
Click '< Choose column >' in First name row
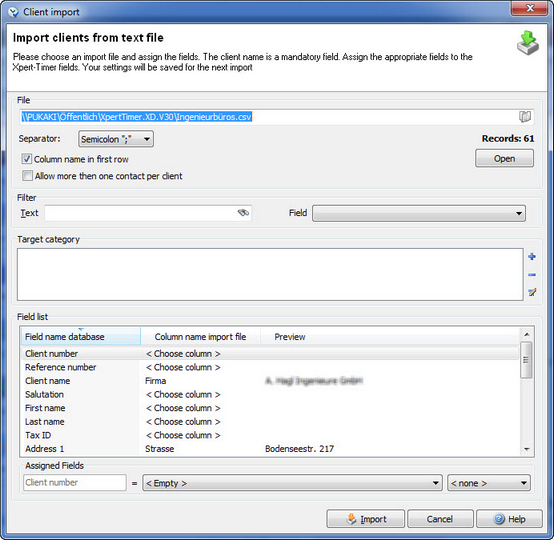pyautogui.click(x=183, y=408)
